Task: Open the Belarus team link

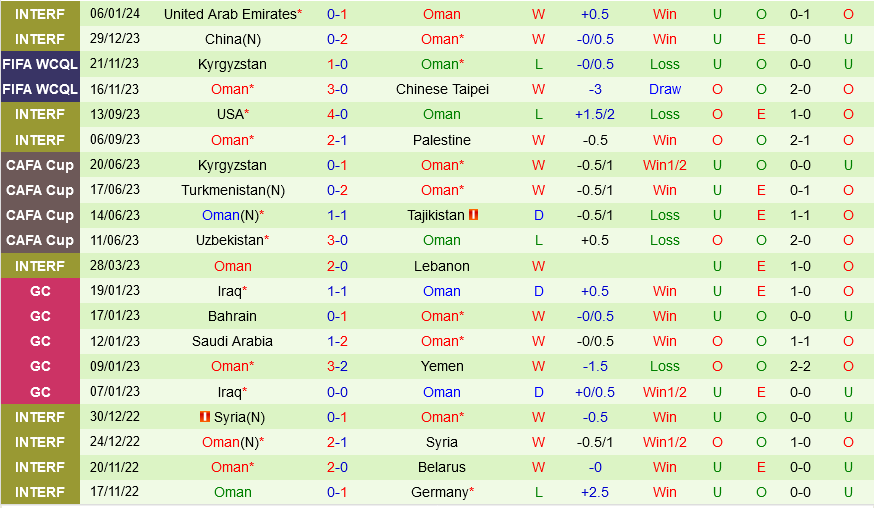Action: [442, 467]
